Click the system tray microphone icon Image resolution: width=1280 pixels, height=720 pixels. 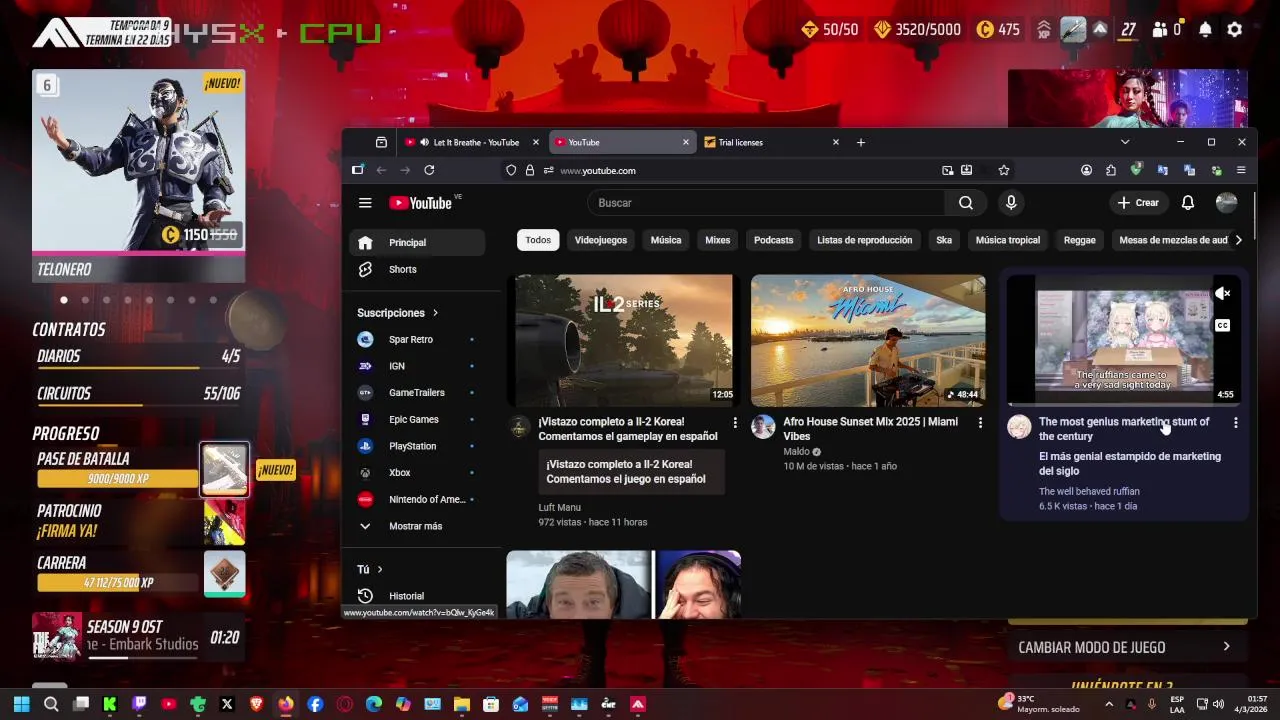(x=1152, y=704)
